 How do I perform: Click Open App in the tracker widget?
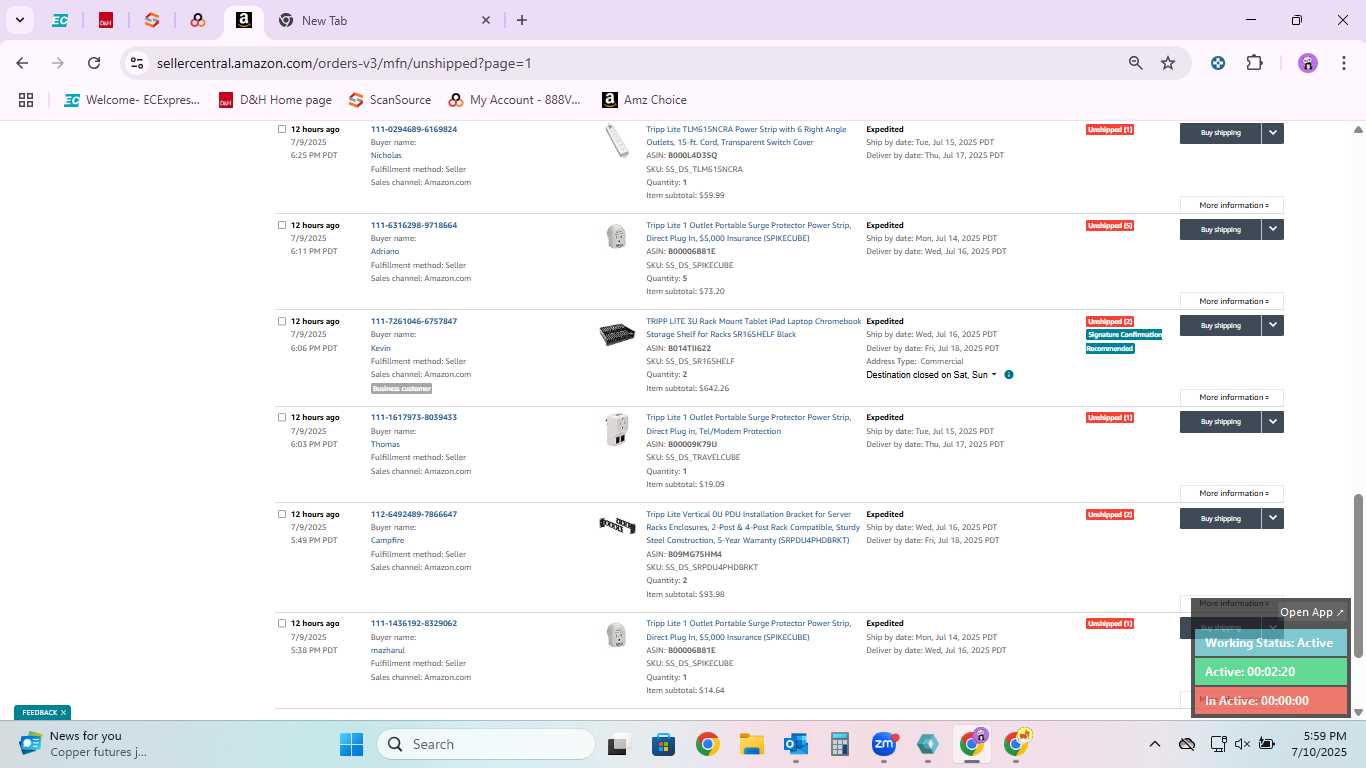tap(1312, 612)
